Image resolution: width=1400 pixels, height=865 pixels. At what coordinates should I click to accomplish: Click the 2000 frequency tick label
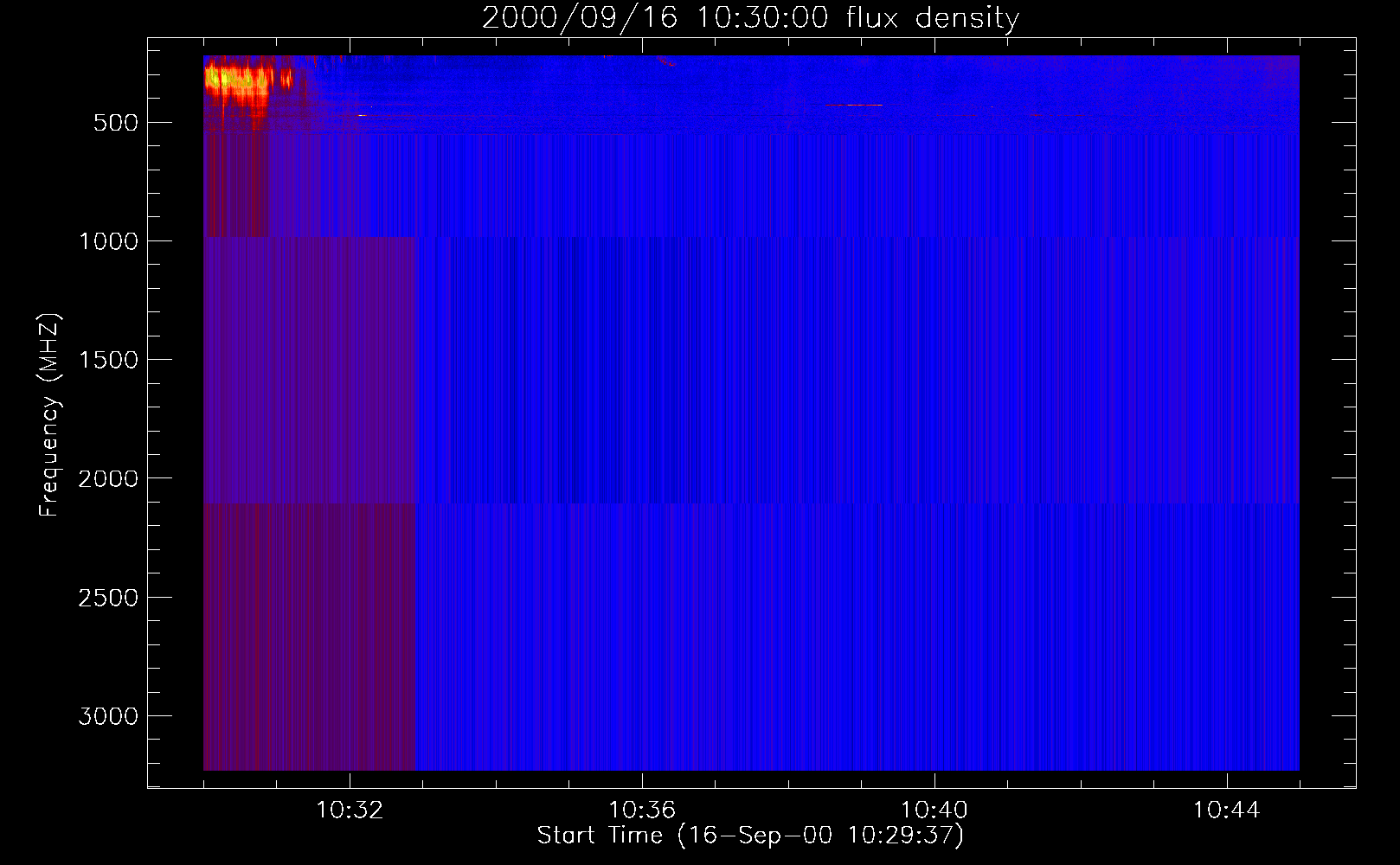click(108, 478)
